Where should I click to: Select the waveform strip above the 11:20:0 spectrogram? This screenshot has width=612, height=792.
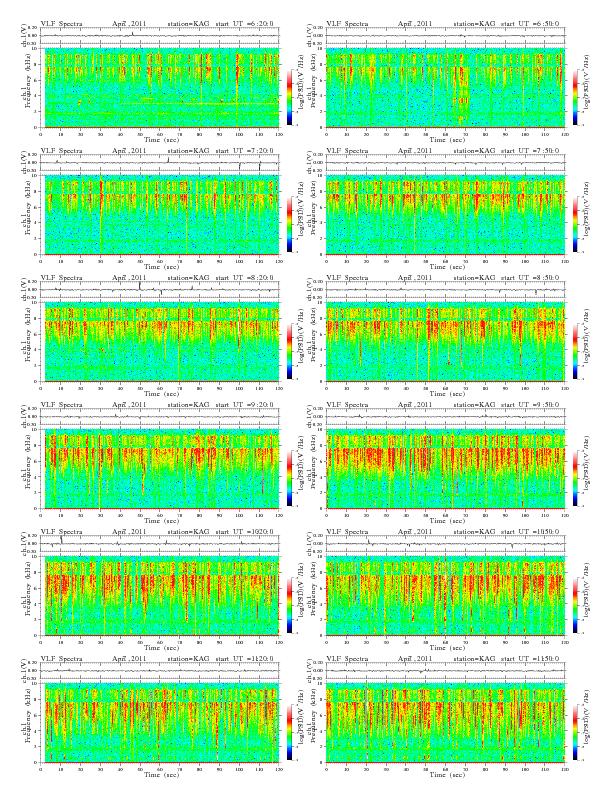[160, 671]
